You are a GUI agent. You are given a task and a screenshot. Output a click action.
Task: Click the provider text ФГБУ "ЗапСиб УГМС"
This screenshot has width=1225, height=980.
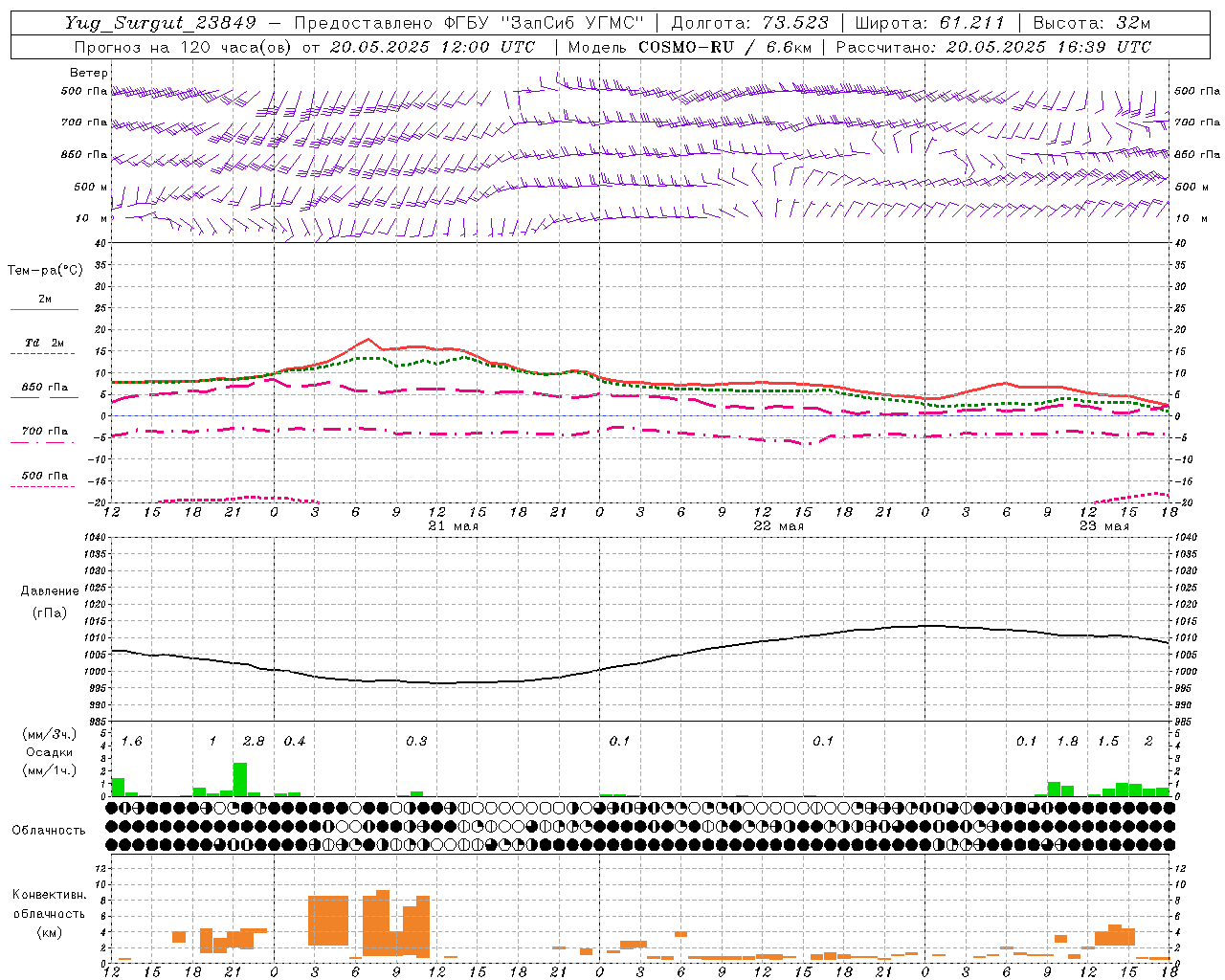coord(544,23)
